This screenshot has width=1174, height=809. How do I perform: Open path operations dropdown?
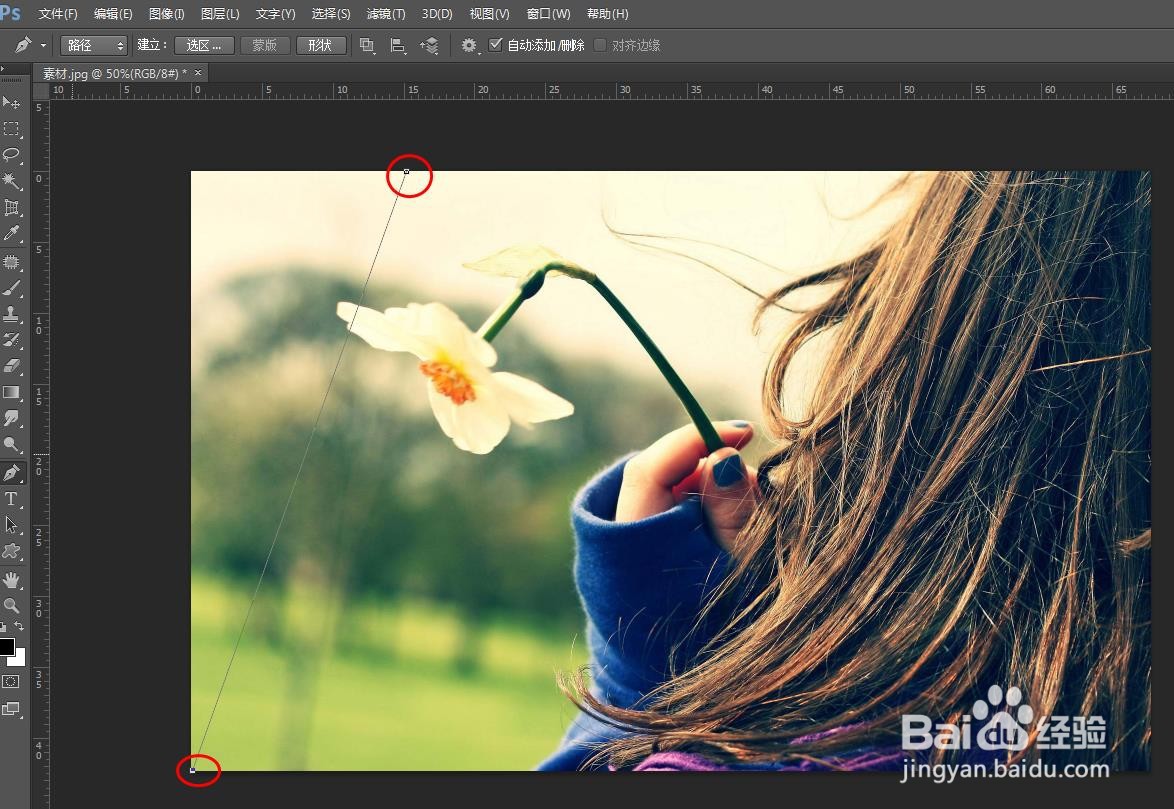[367, 46]
